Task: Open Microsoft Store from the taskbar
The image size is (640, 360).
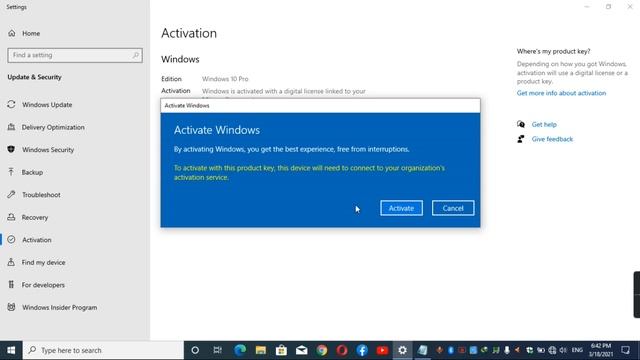Action: [281, 350]
